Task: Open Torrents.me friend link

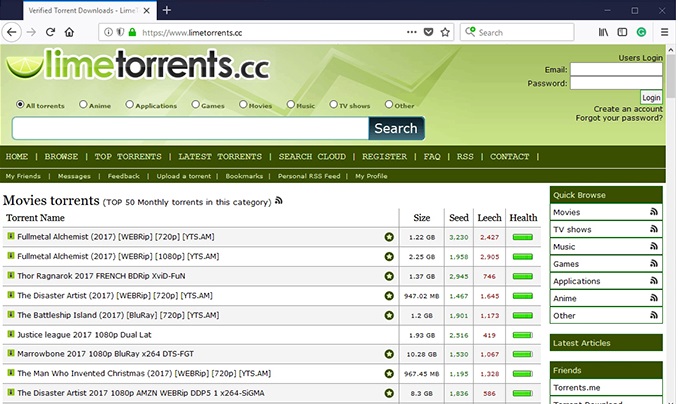Action: tap(576, 388)
